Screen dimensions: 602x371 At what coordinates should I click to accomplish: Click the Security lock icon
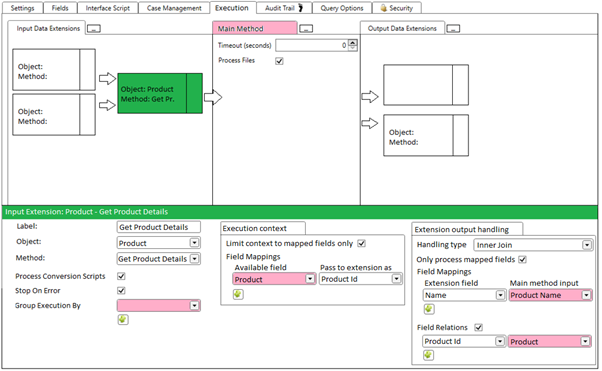tap(383, 8)
